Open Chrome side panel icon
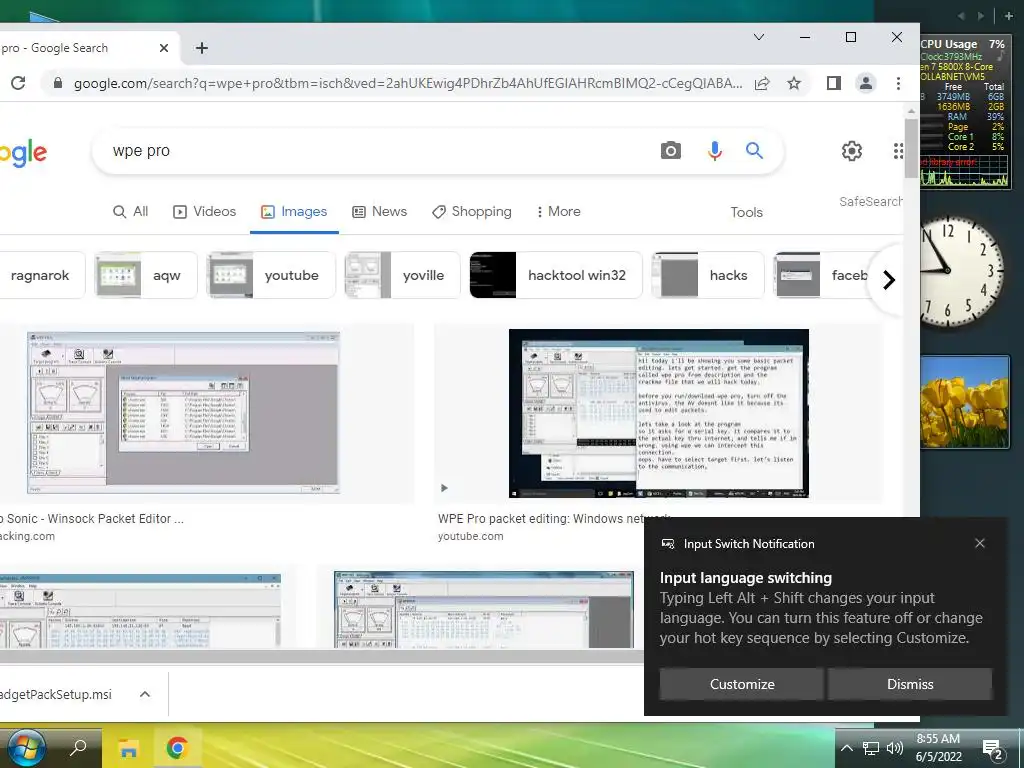 tap(833, 83)
